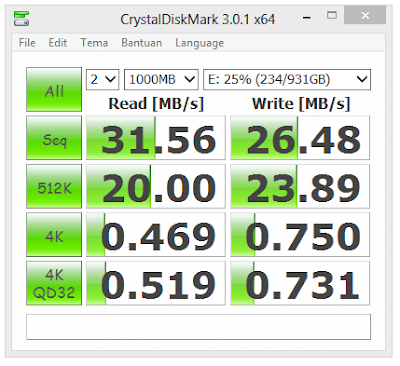The width and height of the screenshot is (400, 366).
Task: Click the 512K write result 23.89
Action: (300, 186)
